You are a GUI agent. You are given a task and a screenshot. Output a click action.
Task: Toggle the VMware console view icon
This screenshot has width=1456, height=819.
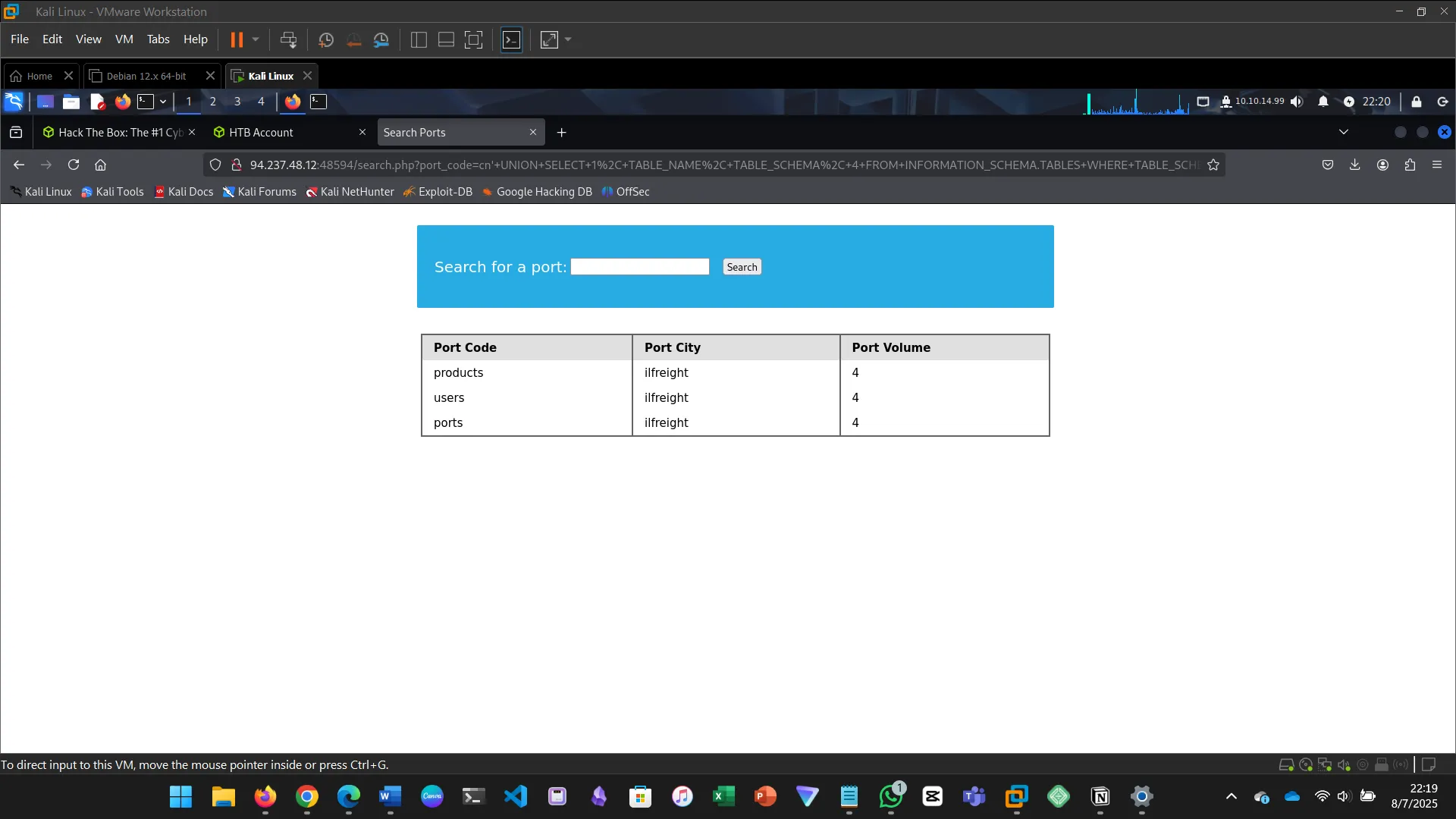coord(512,39)
